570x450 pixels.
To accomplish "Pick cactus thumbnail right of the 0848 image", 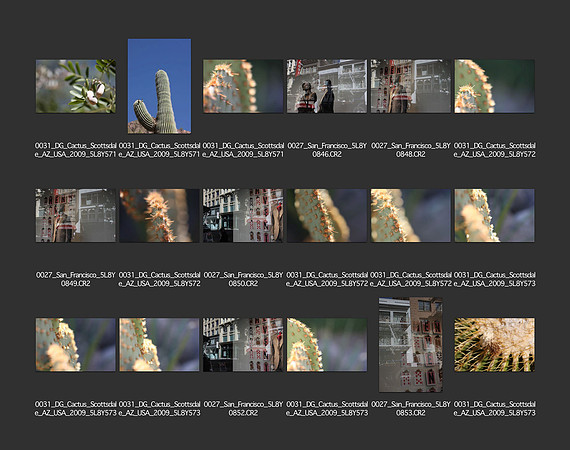I will [494, 86].
